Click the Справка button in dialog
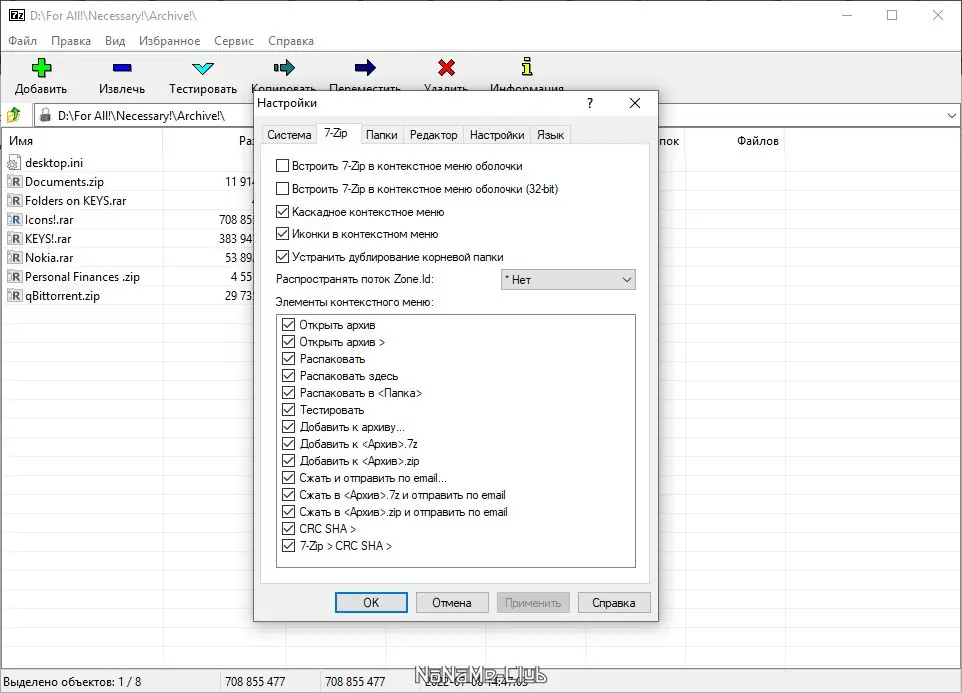 614,603
